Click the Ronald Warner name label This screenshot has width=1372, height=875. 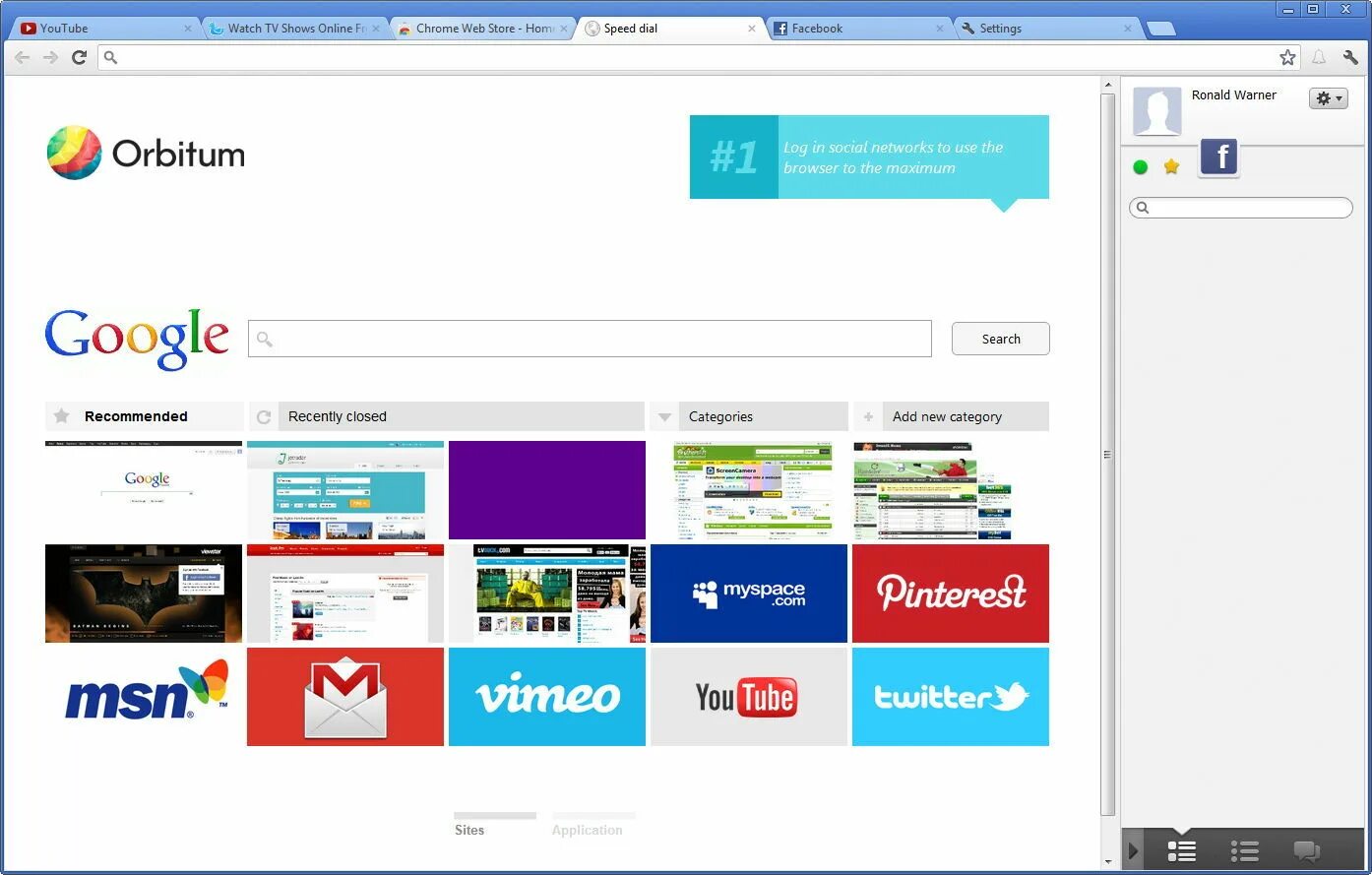pos(1234,95)
